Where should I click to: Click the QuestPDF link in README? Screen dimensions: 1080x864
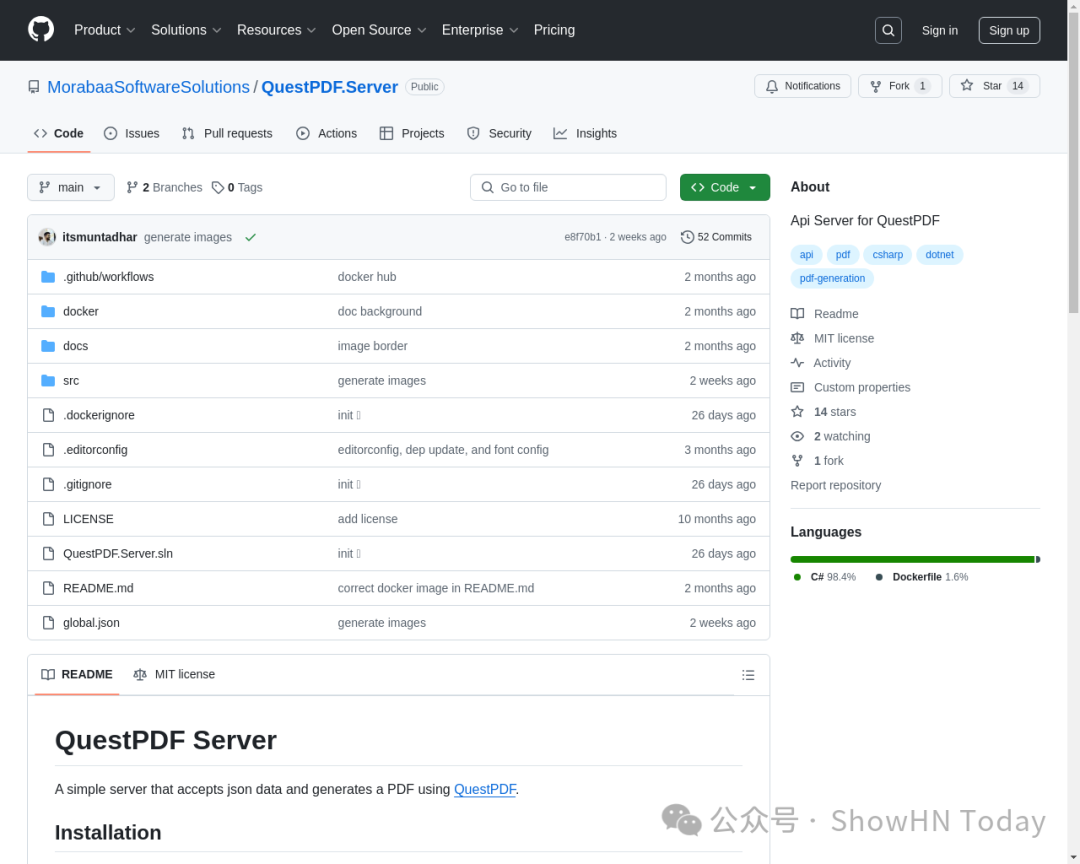pyautogui.click(x=485, y=789)
